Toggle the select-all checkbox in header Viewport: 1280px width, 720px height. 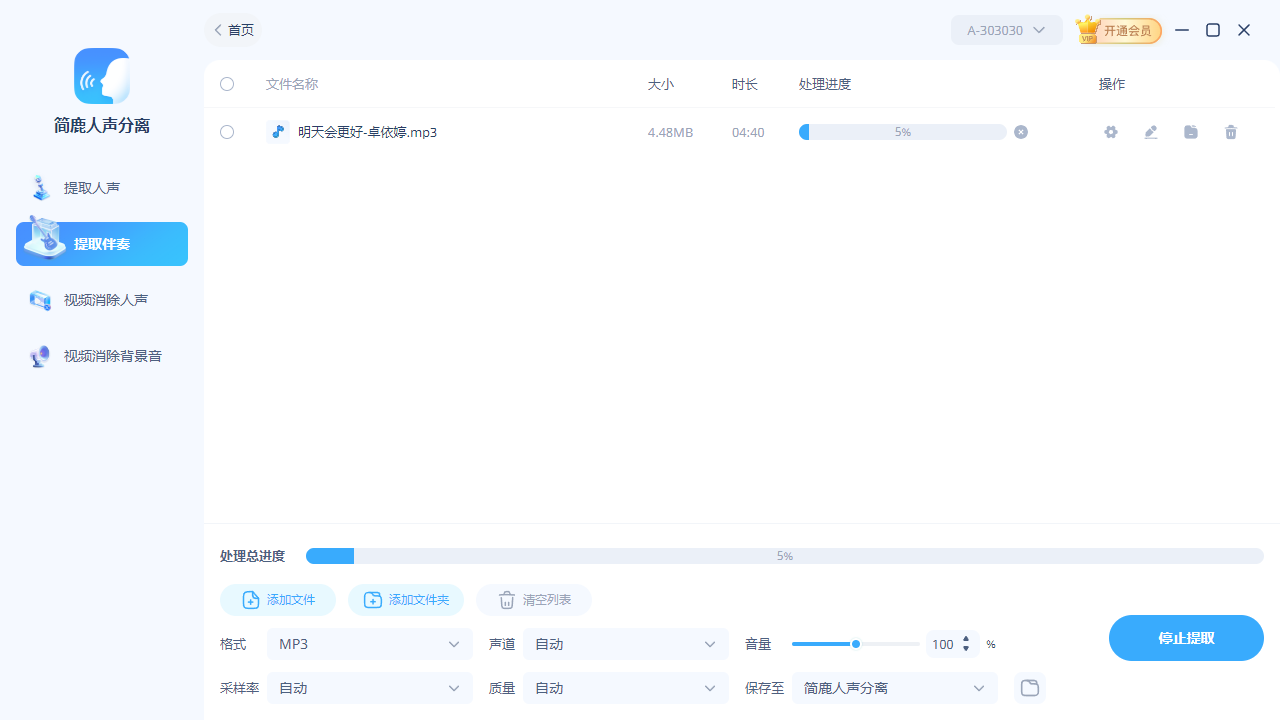[x=227, y=84]
